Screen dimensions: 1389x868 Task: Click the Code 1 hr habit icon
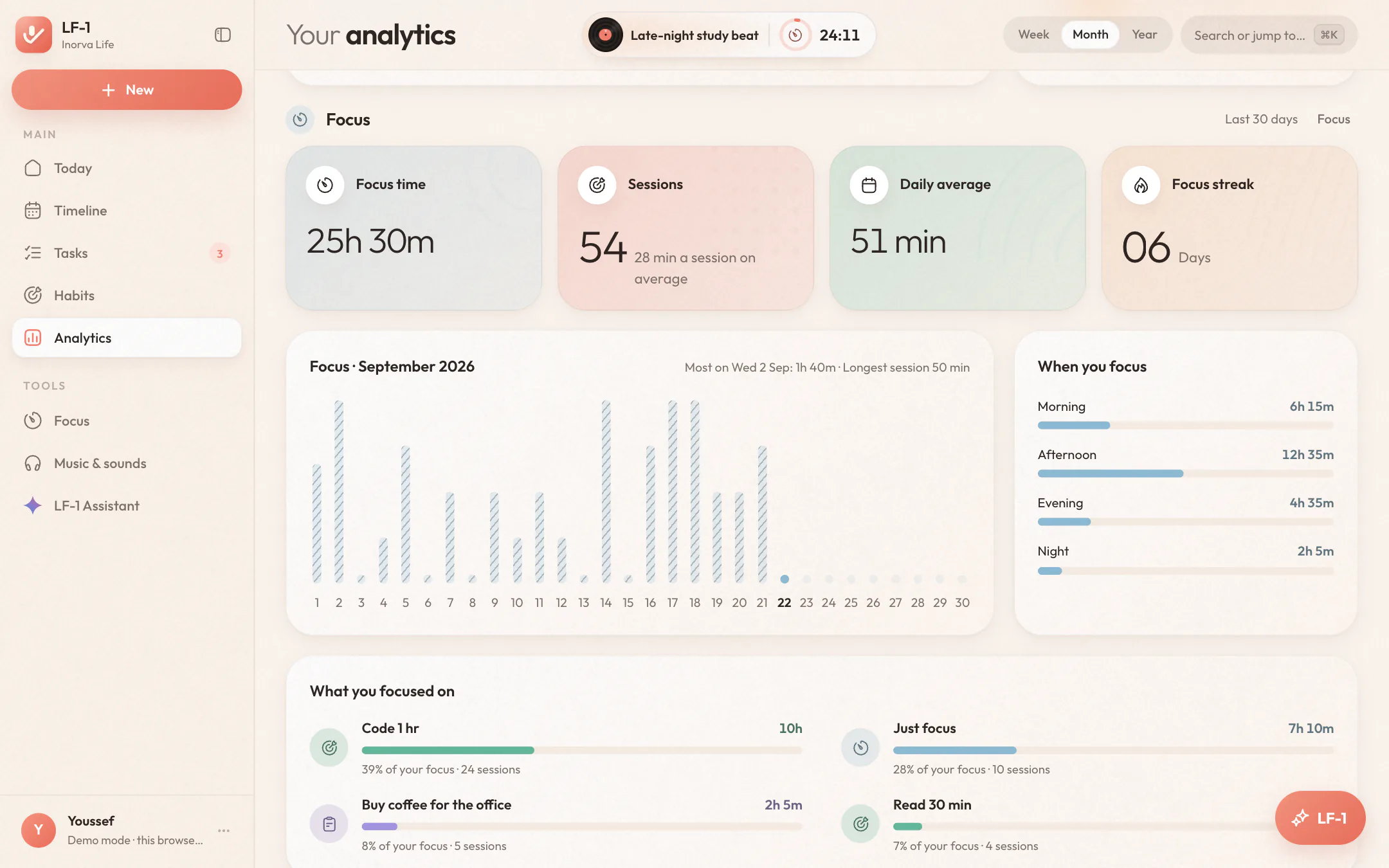point(329,747)
